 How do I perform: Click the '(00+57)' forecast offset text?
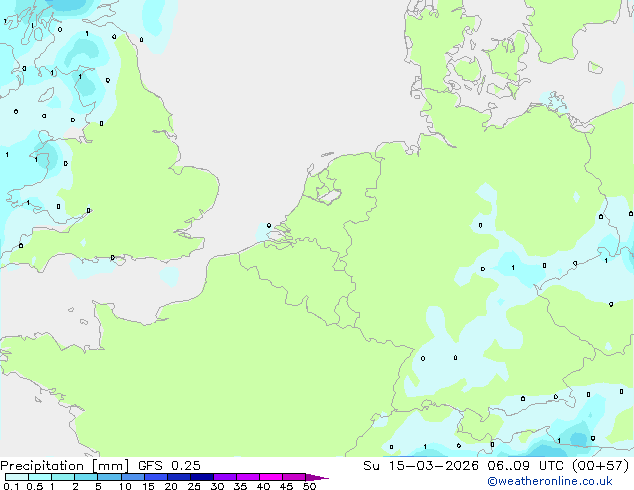click(600, 466)
